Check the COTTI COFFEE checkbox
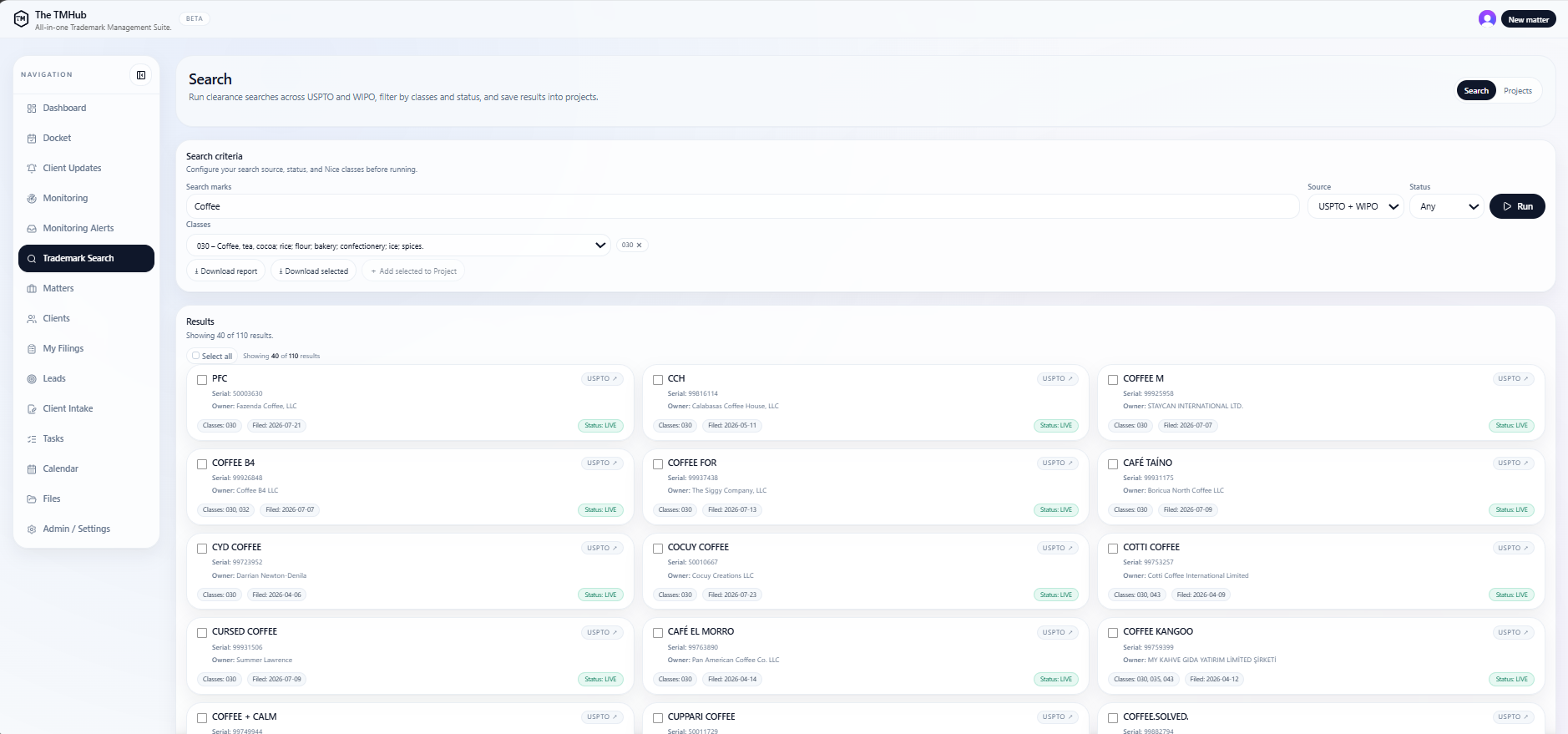Image resolution: width=1568 pixels, height=734 pixels. point(1113,549)
